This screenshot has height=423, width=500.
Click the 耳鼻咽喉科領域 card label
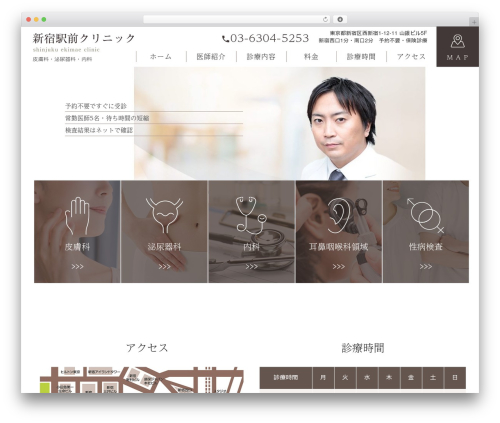pos(339,247)
